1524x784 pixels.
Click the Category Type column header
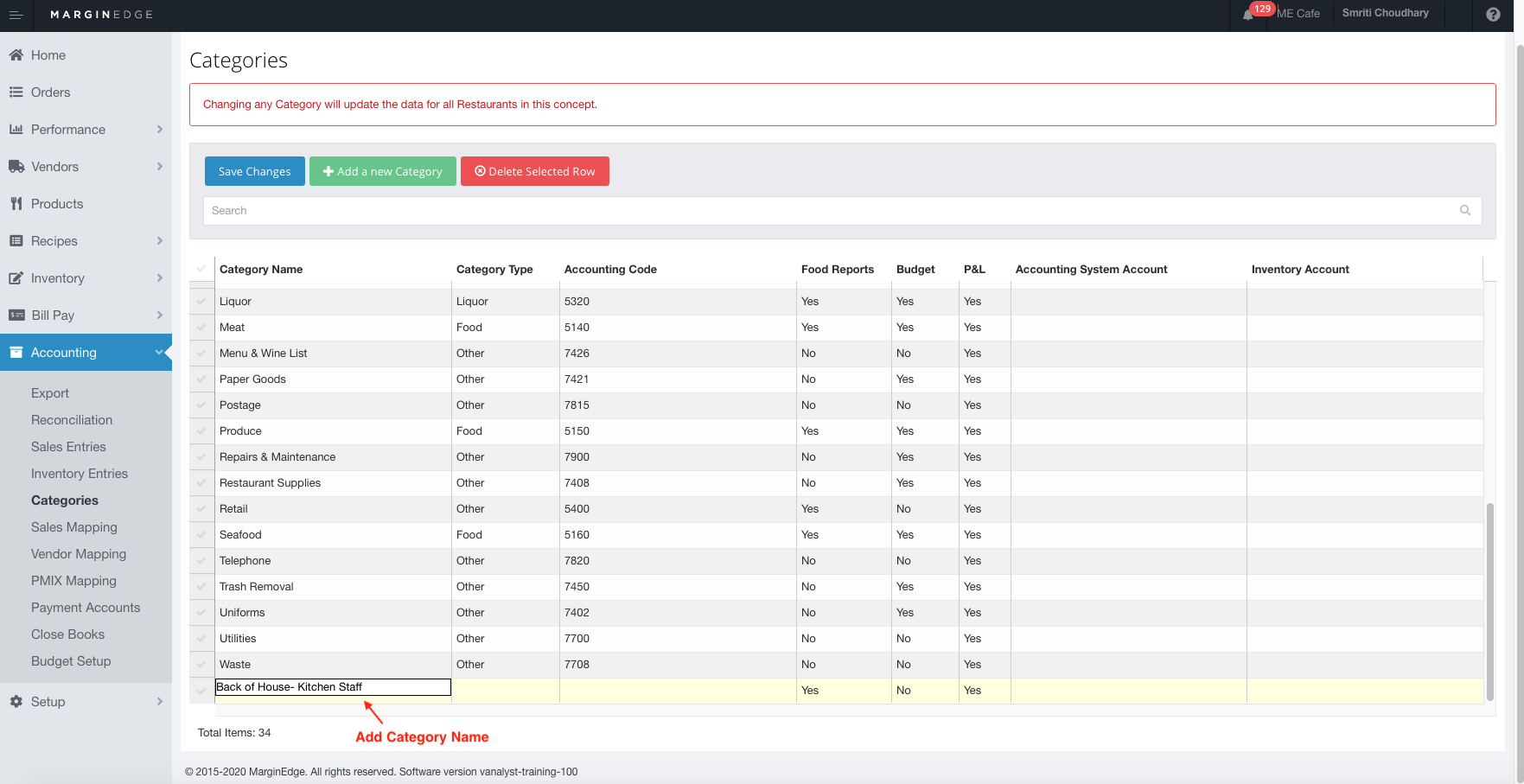coord(494,270)
